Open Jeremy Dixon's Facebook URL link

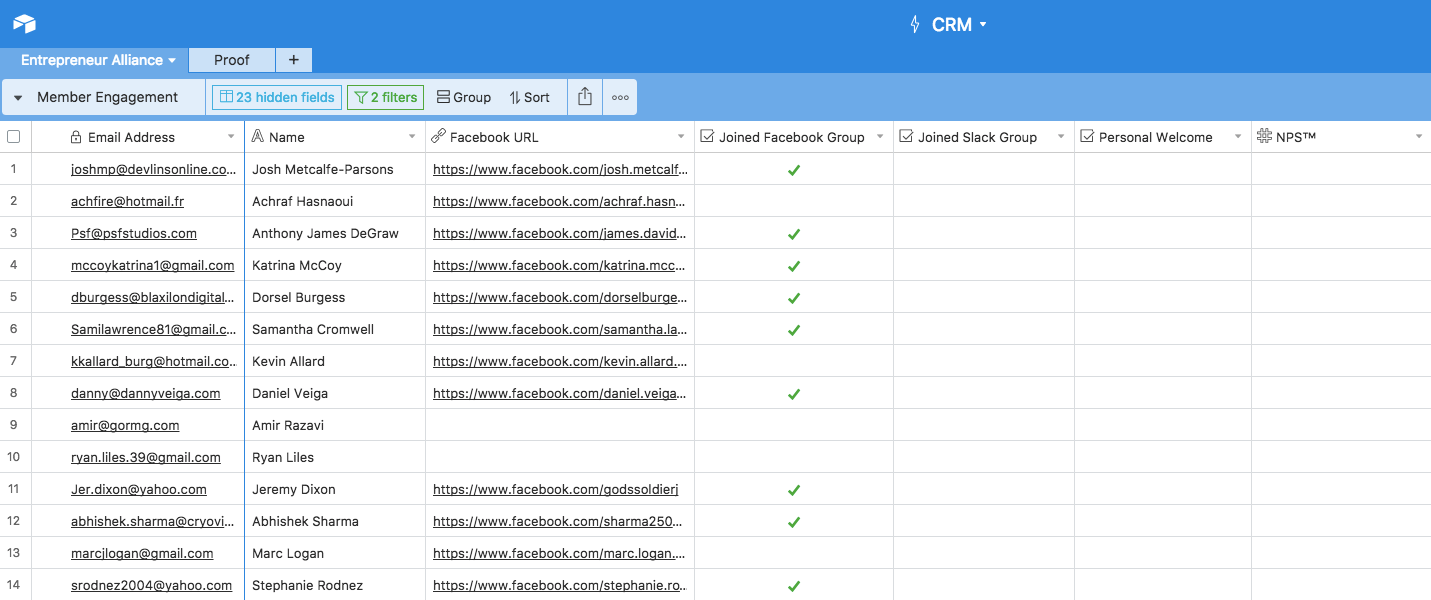click(x=555, y=490)
